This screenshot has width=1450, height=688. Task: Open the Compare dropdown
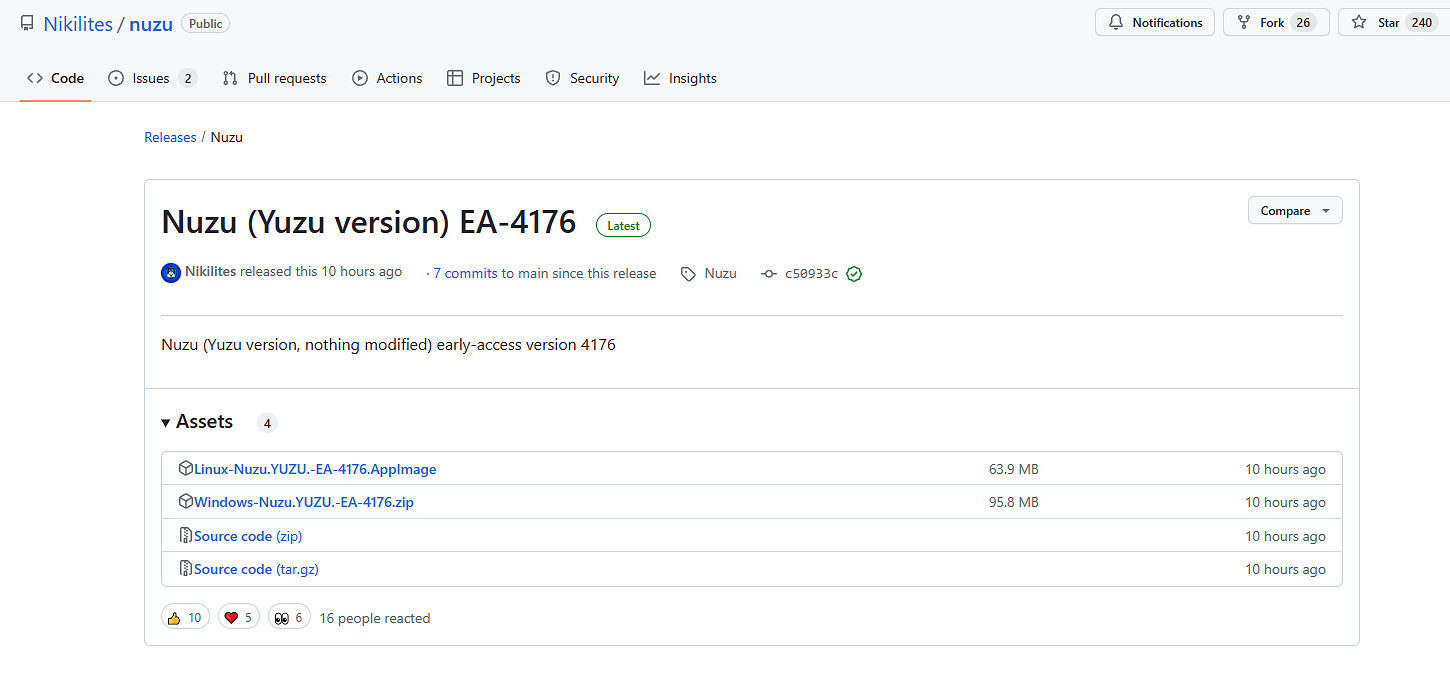click(1295, 211)
